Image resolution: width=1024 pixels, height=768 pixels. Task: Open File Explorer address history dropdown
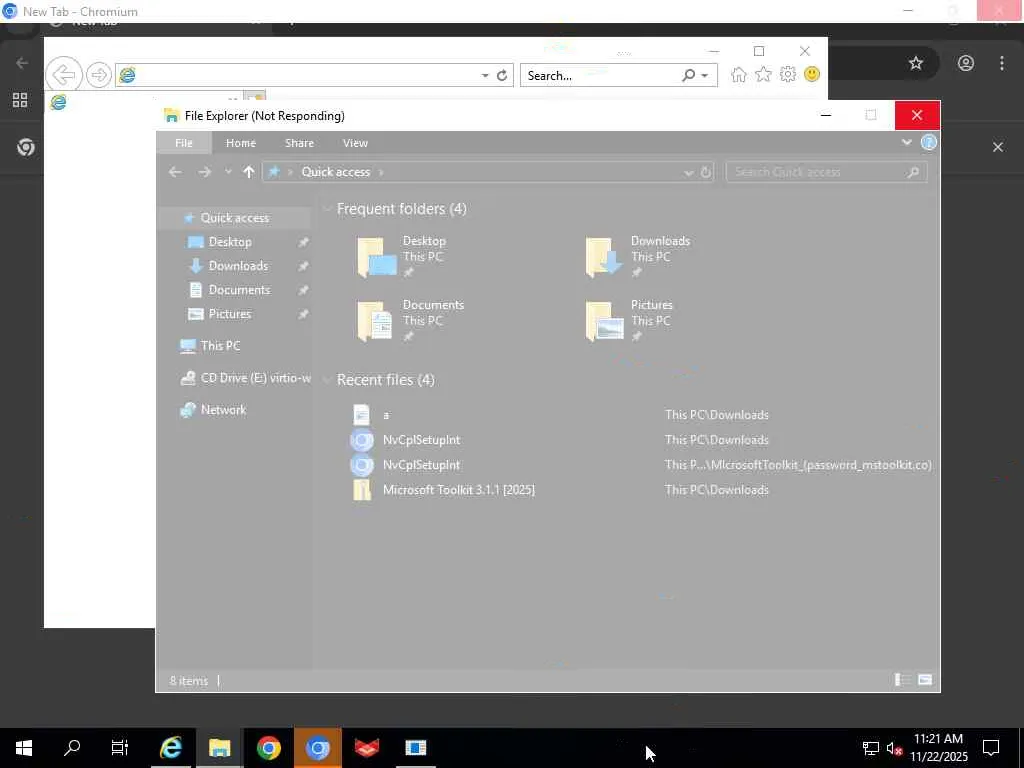point(688,172)
